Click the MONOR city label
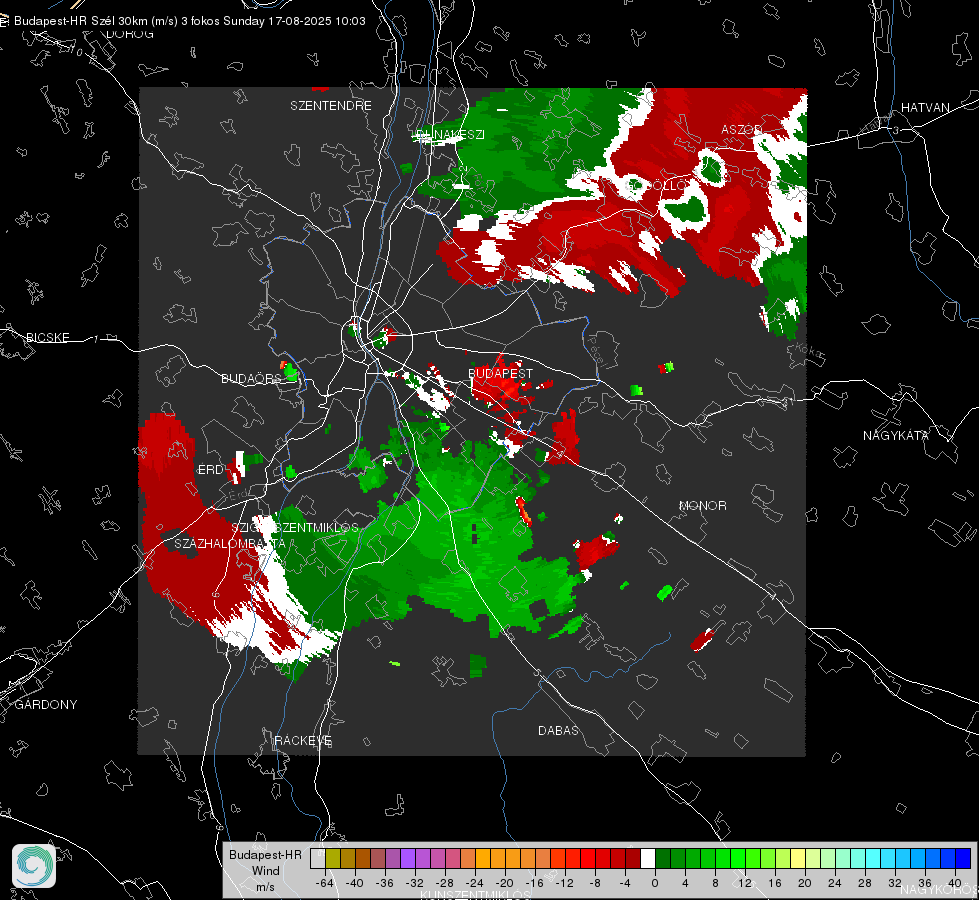 coord(702,505)
